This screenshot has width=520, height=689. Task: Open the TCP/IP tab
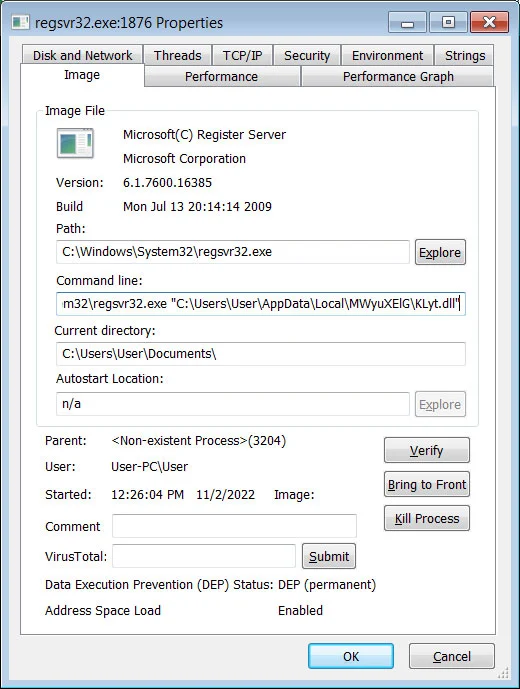pos(242,55)
